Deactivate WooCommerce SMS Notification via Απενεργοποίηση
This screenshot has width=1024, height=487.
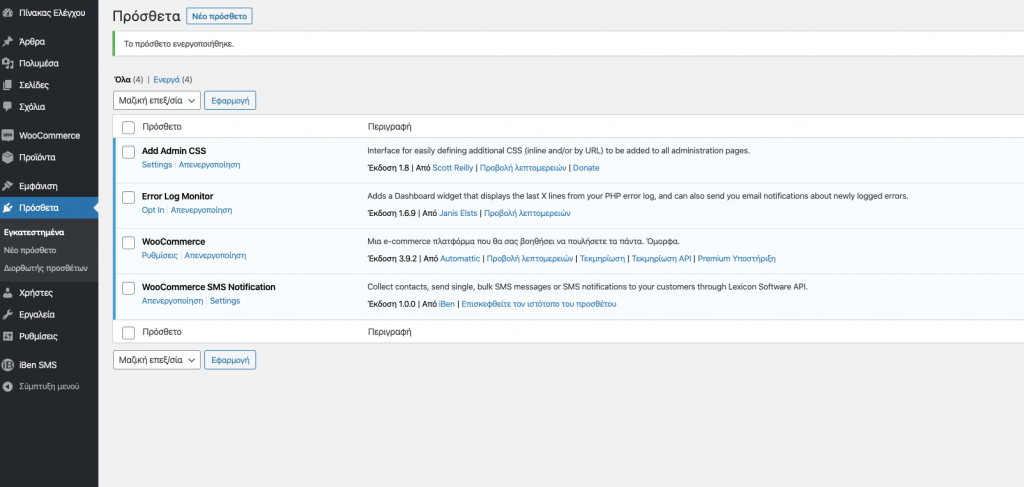coord(172,301)
